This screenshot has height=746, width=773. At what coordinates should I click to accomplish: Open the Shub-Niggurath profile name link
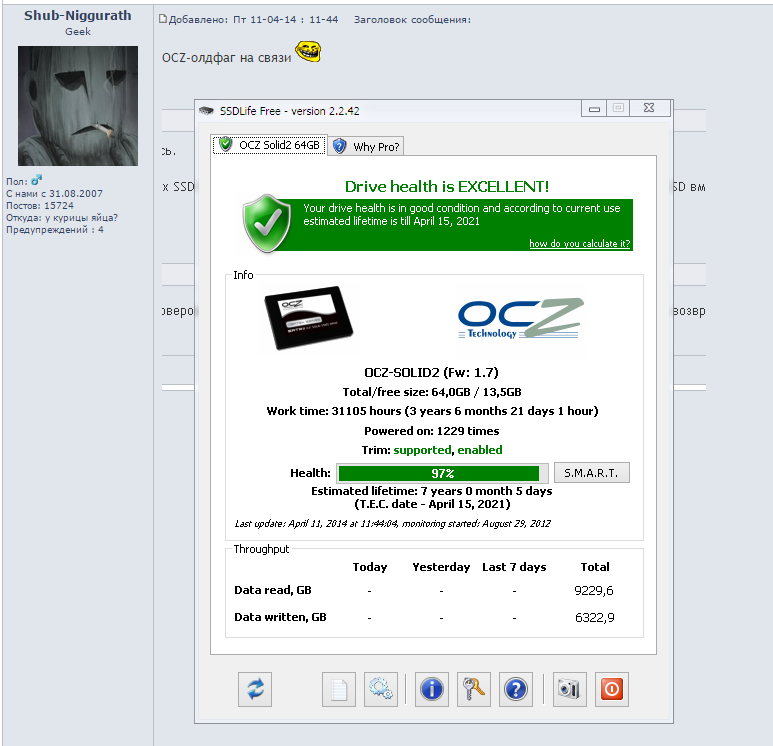point(78,15)
